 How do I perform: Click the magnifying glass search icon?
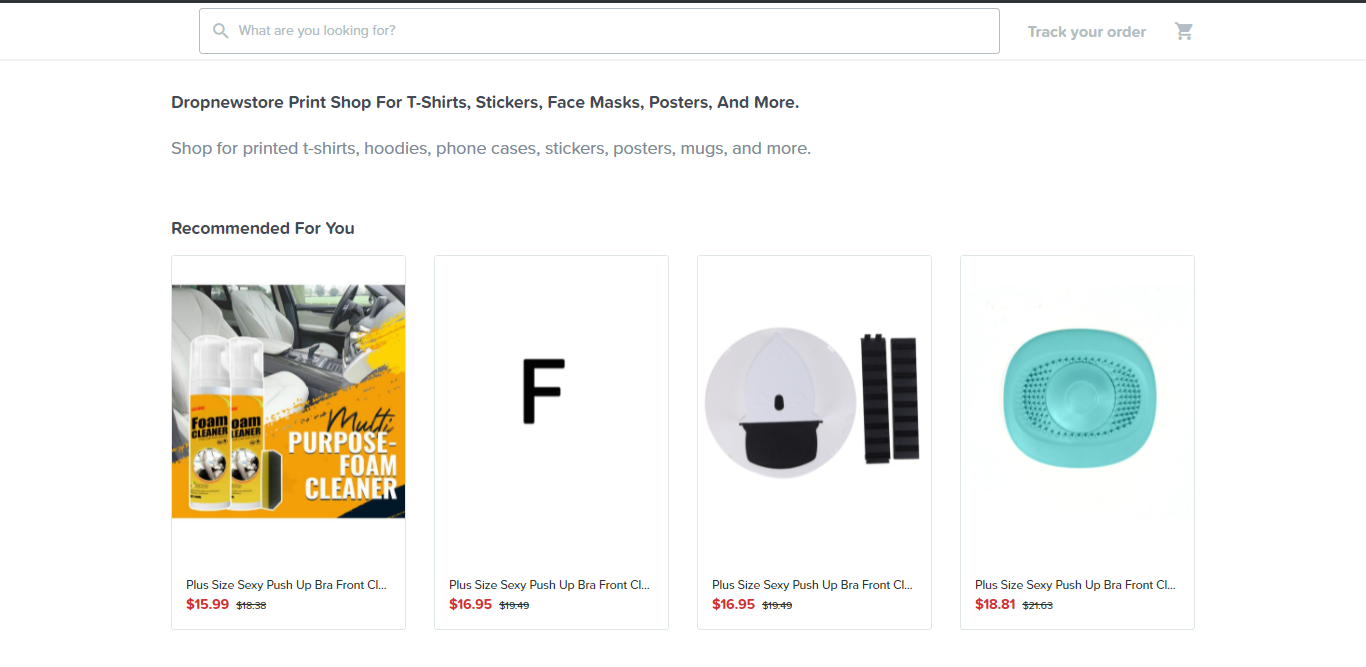coord(221,31)
